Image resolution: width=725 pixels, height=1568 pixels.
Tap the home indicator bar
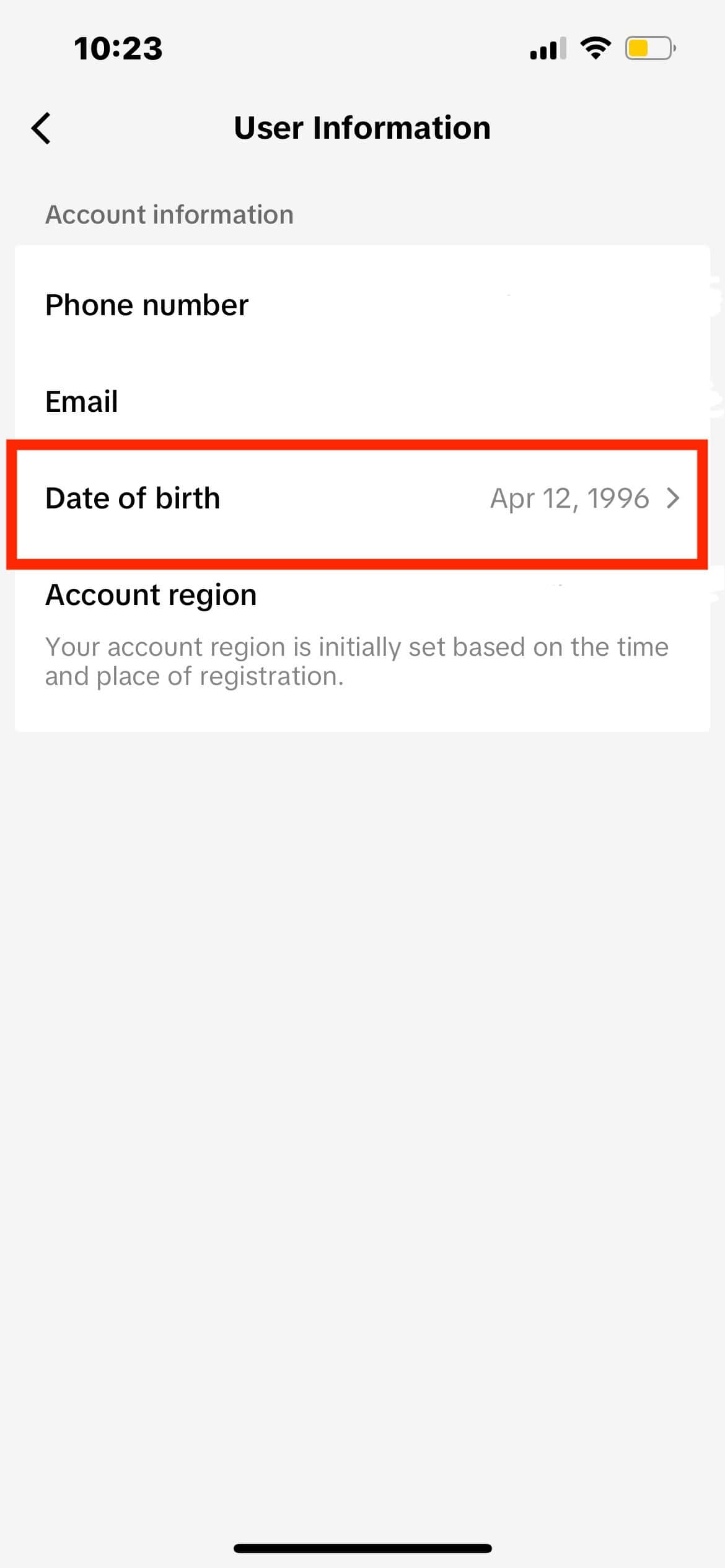[x=362, y=1548]
